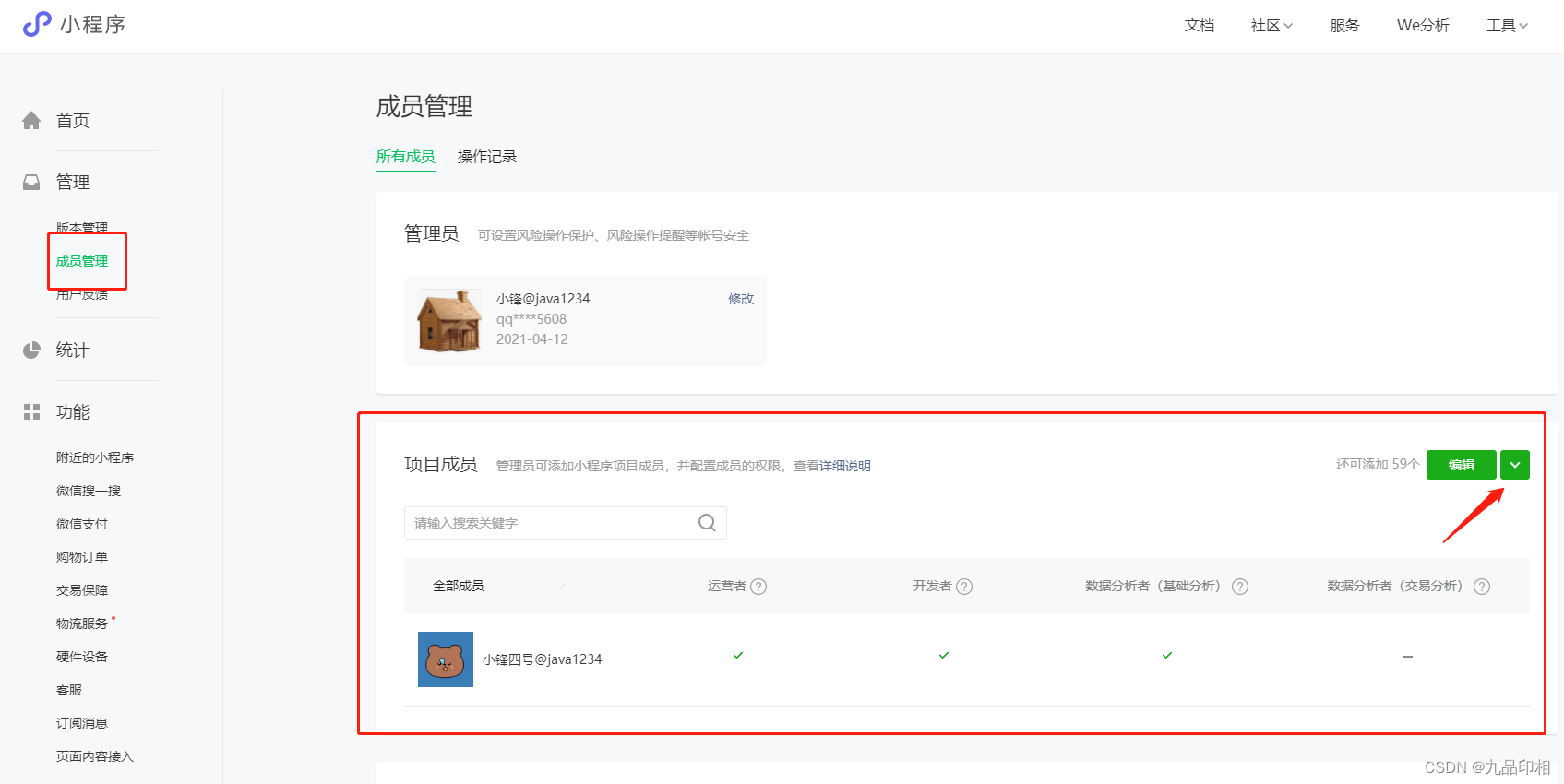This screenshot has height=784, width=1564.
Task: Select 成员管理 in sidebar
Action: click(82, 261)
